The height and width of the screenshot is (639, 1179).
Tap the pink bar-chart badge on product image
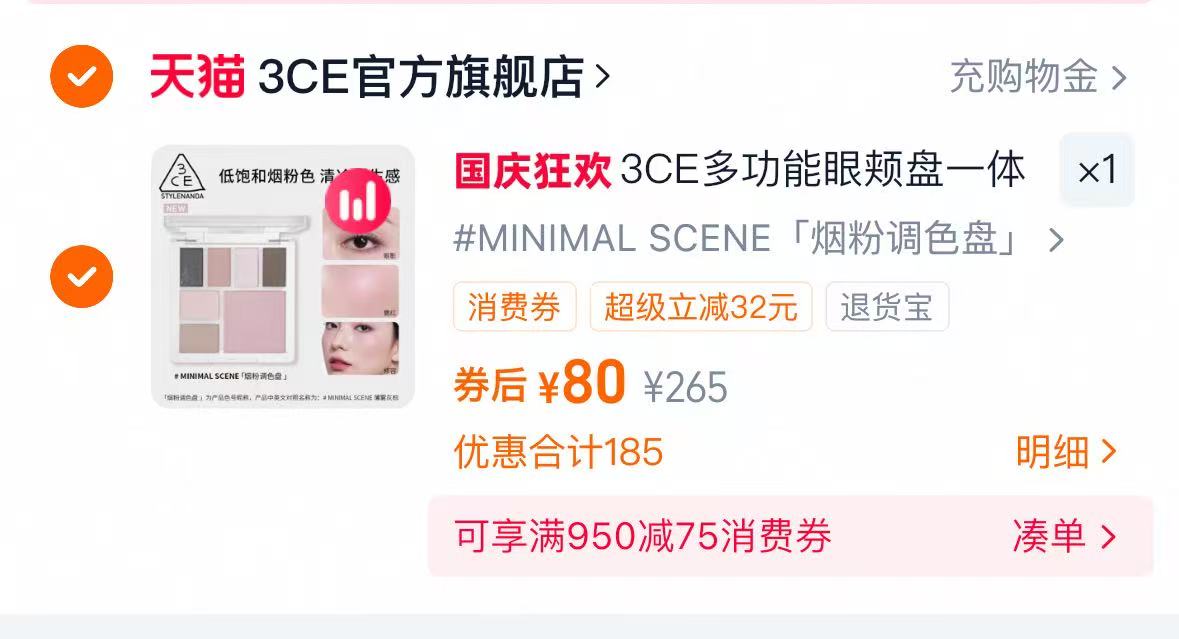tap(357, 201)
